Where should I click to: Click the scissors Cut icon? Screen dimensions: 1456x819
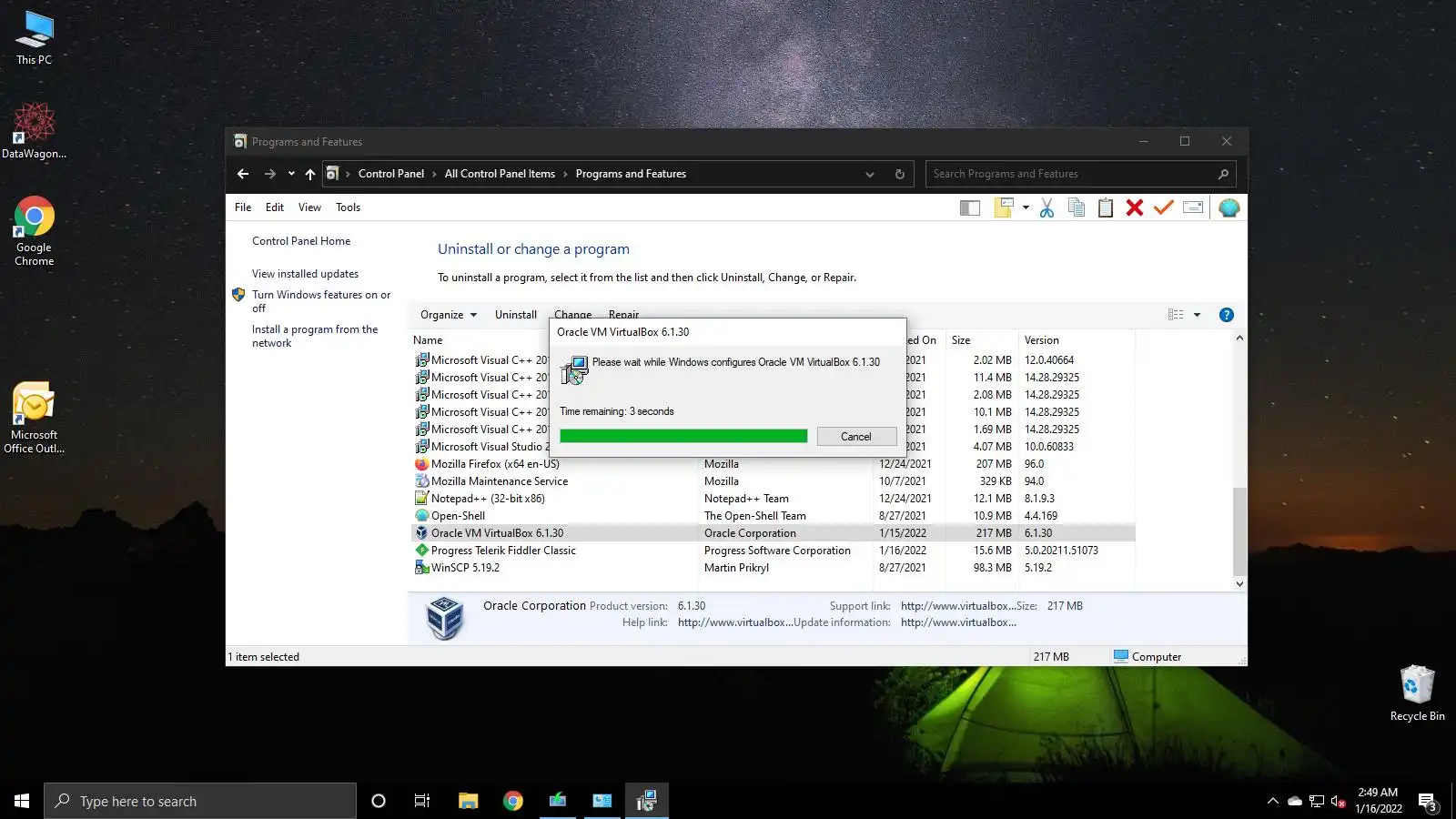[x=1046, y=207]
